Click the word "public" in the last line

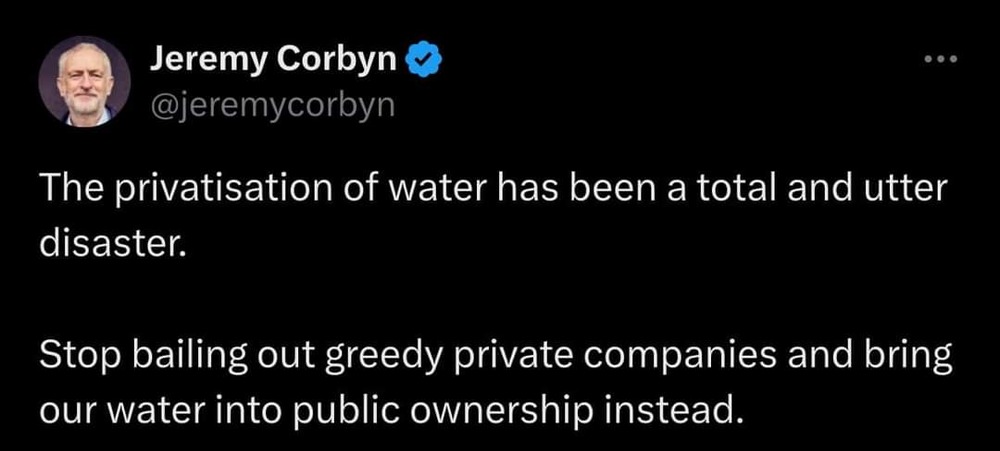pyautogui.click(x=361, y=409)
